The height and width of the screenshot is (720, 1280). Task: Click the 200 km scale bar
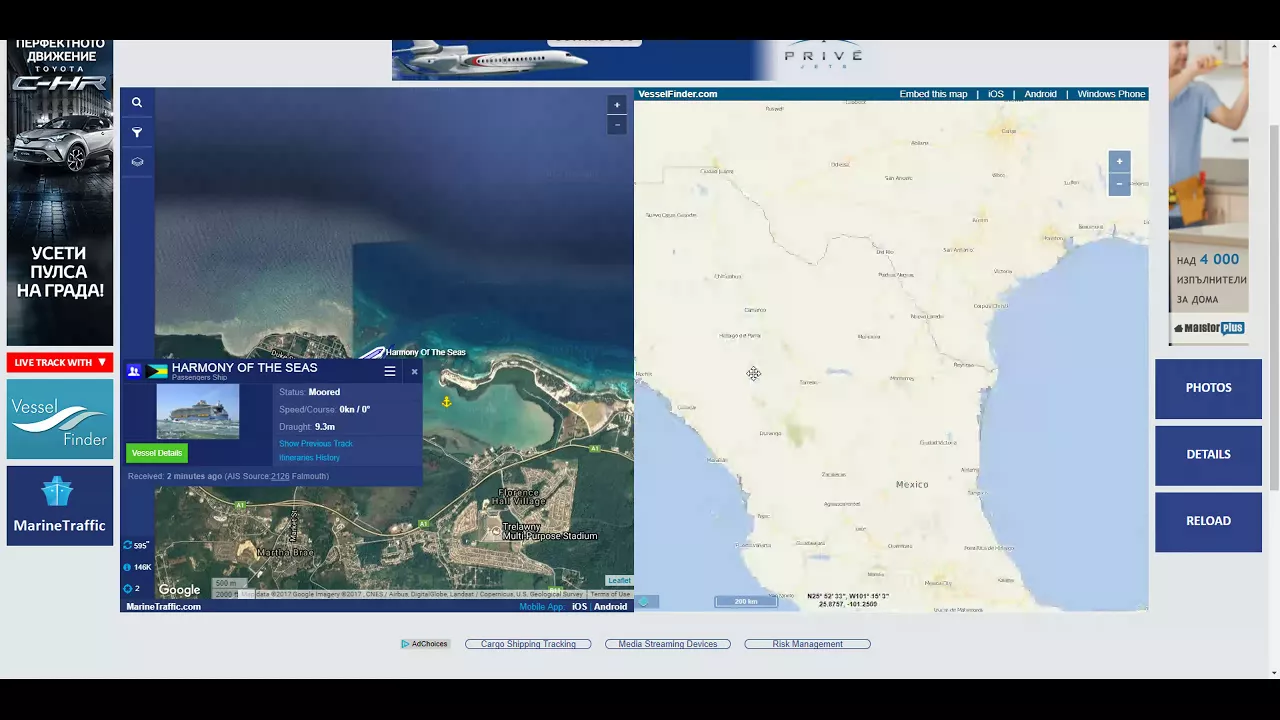tap(746, 601)
